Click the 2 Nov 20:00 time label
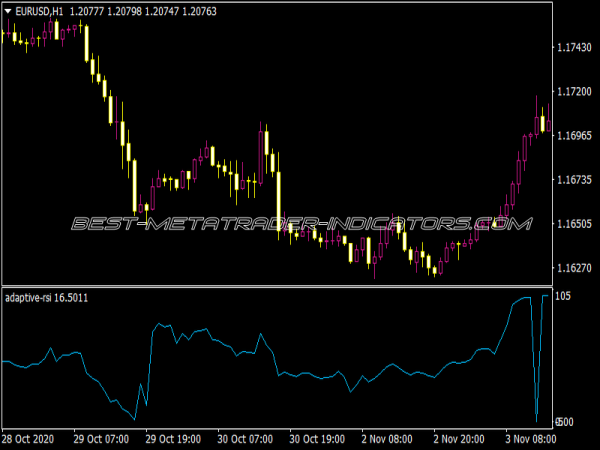The image size is (600, 450). tap(459, 439)
